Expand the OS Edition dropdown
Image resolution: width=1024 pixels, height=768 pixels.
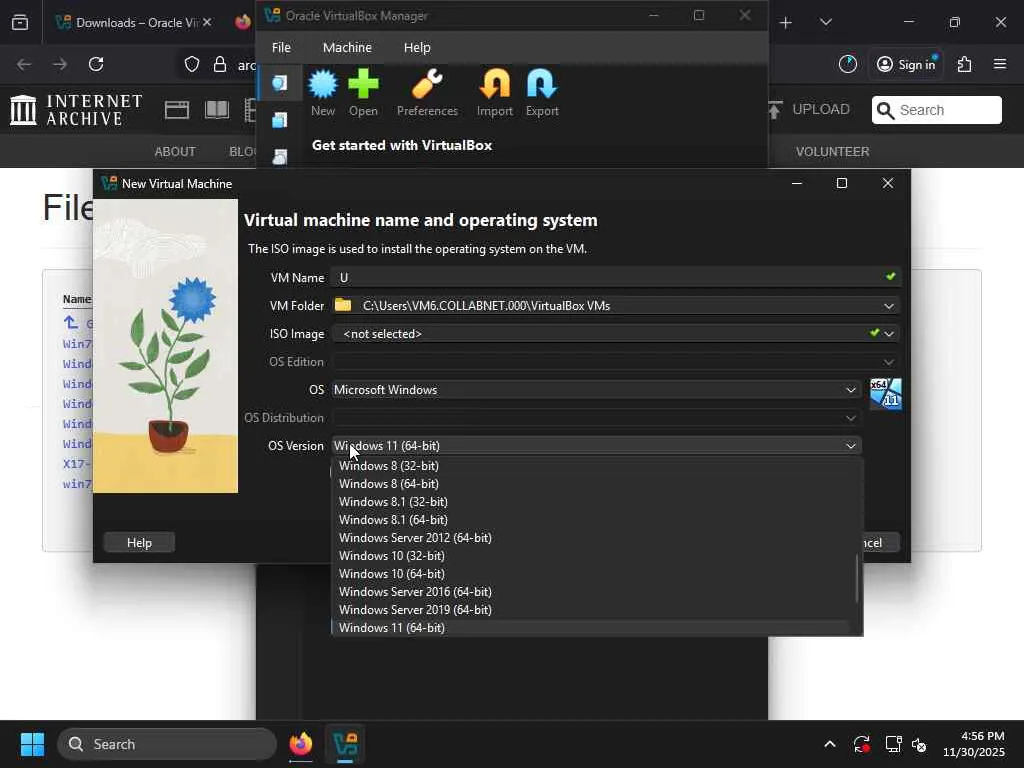[889, 362]
